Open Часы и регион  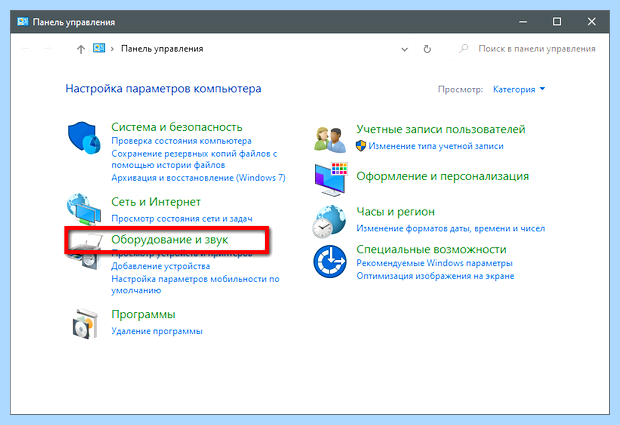click(x=395, y=212)
